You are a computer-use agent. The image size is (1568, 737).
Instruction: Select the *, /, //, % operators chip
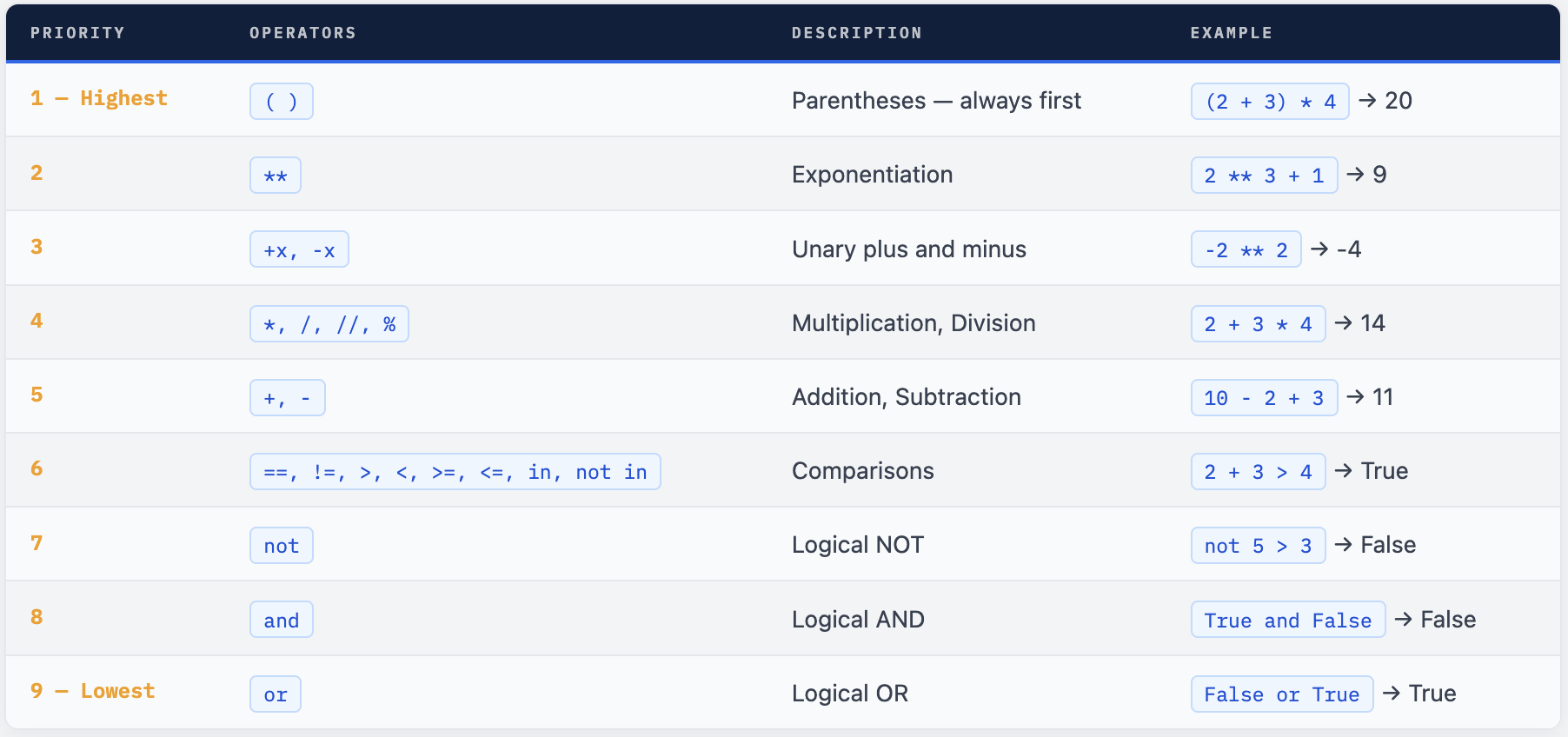329,324
